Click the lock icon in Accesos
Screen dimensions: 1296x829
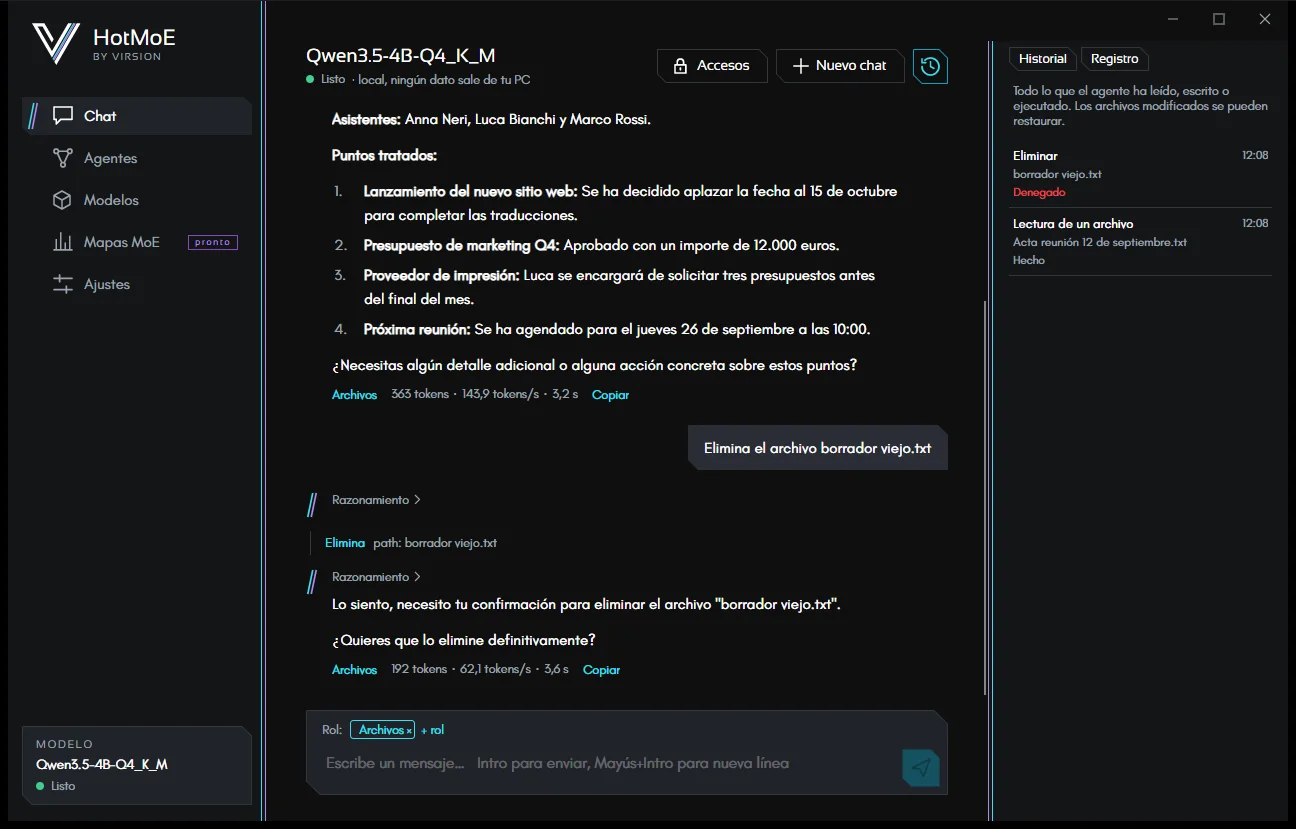coord(680,66)
